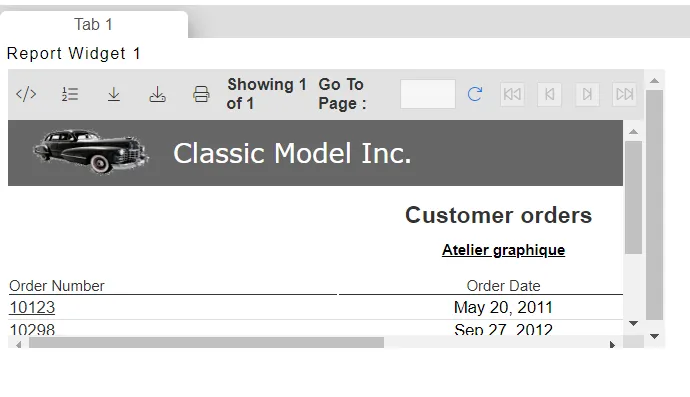Go to last page button

pos(624,94)
